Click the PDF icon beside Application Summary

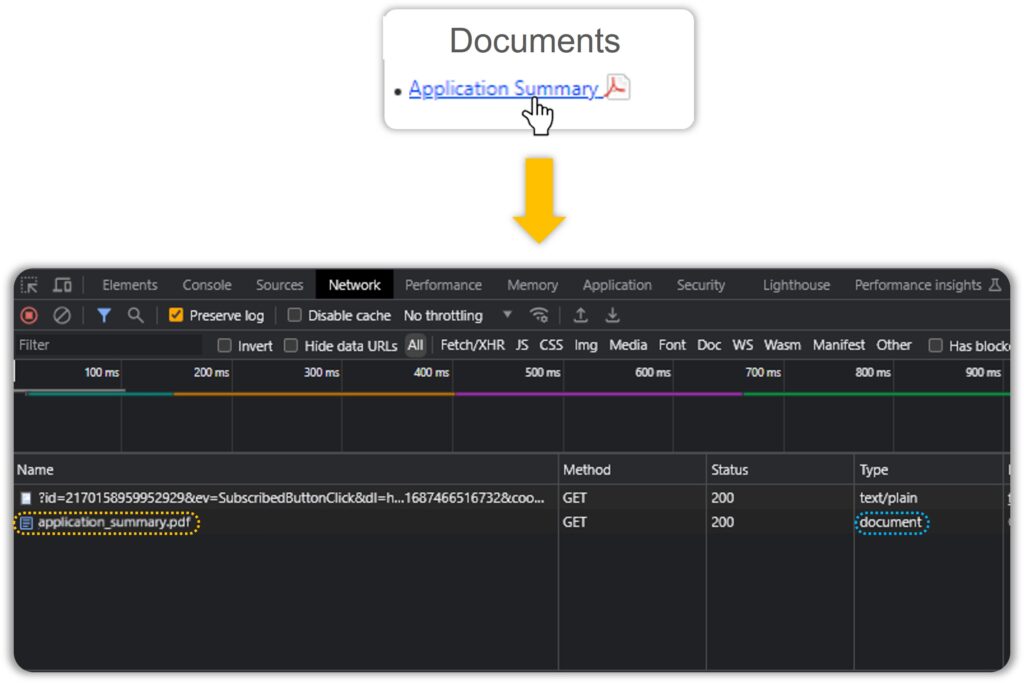pos(616,87)
